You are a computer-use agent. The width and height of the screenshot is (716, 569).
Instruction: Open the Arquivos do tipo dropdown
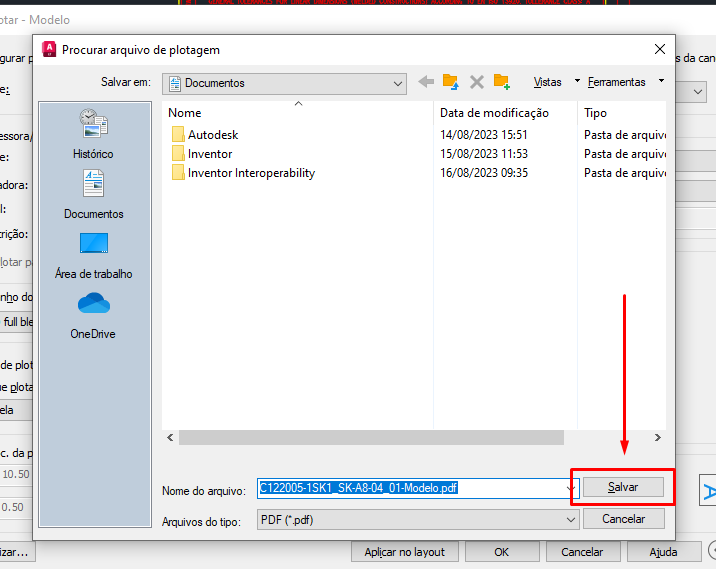(570, 520)
